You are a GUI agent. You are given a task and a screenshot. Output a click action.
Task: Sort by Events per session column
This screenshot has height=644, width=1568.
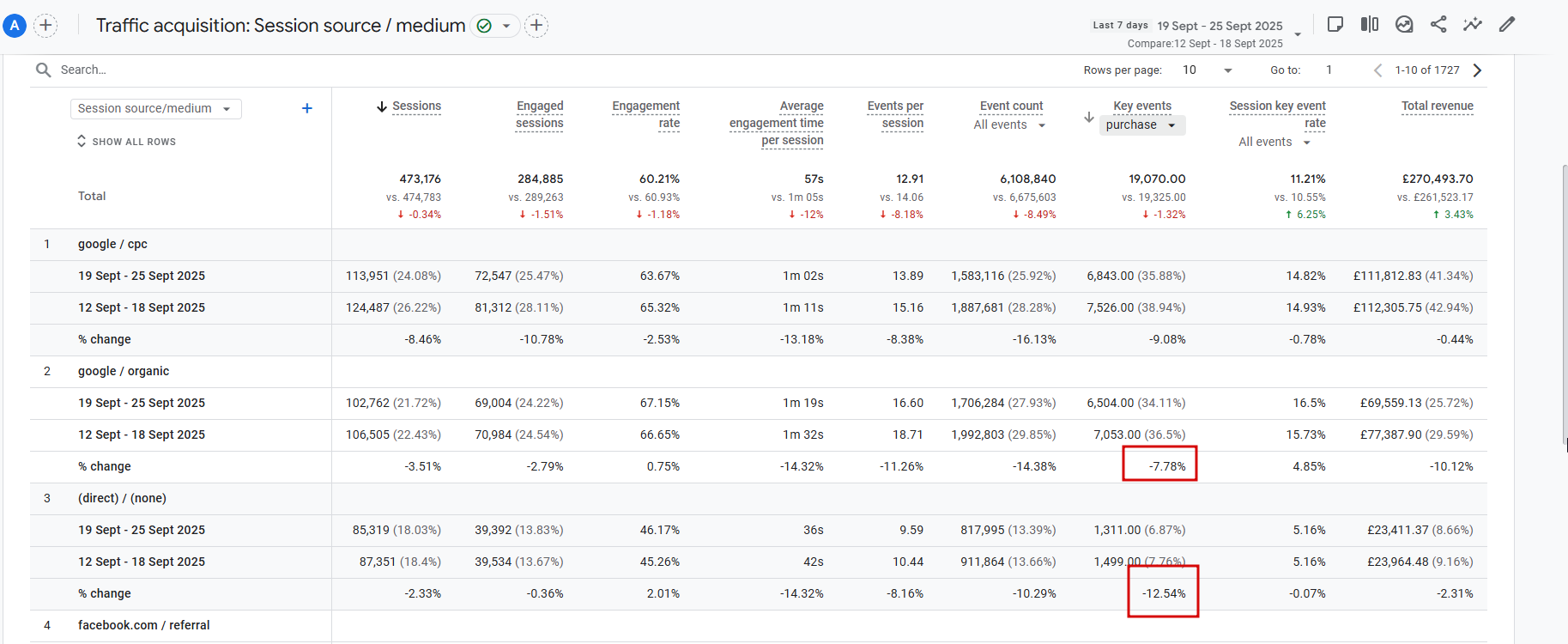tap(895, 114)
